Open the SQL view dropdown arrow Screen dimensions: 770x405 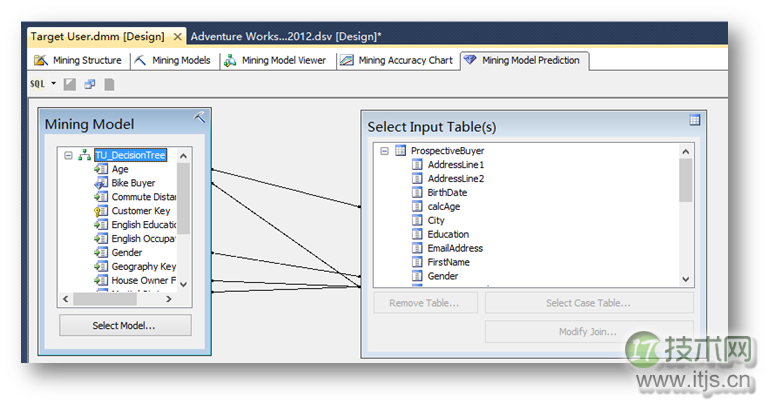tap(54, 83)
